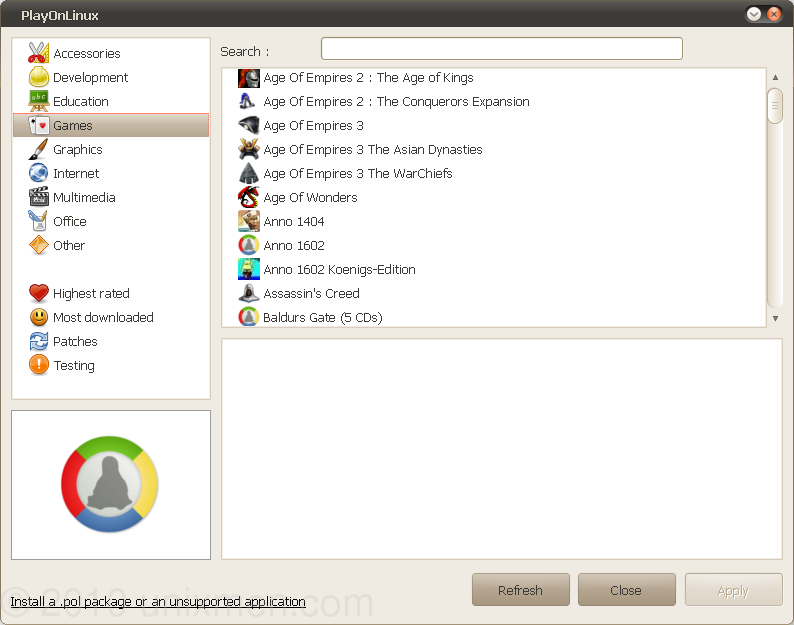Minimize the PlayOnLinux window
This screenshot has width=794, height=625.
pos(753,14)
